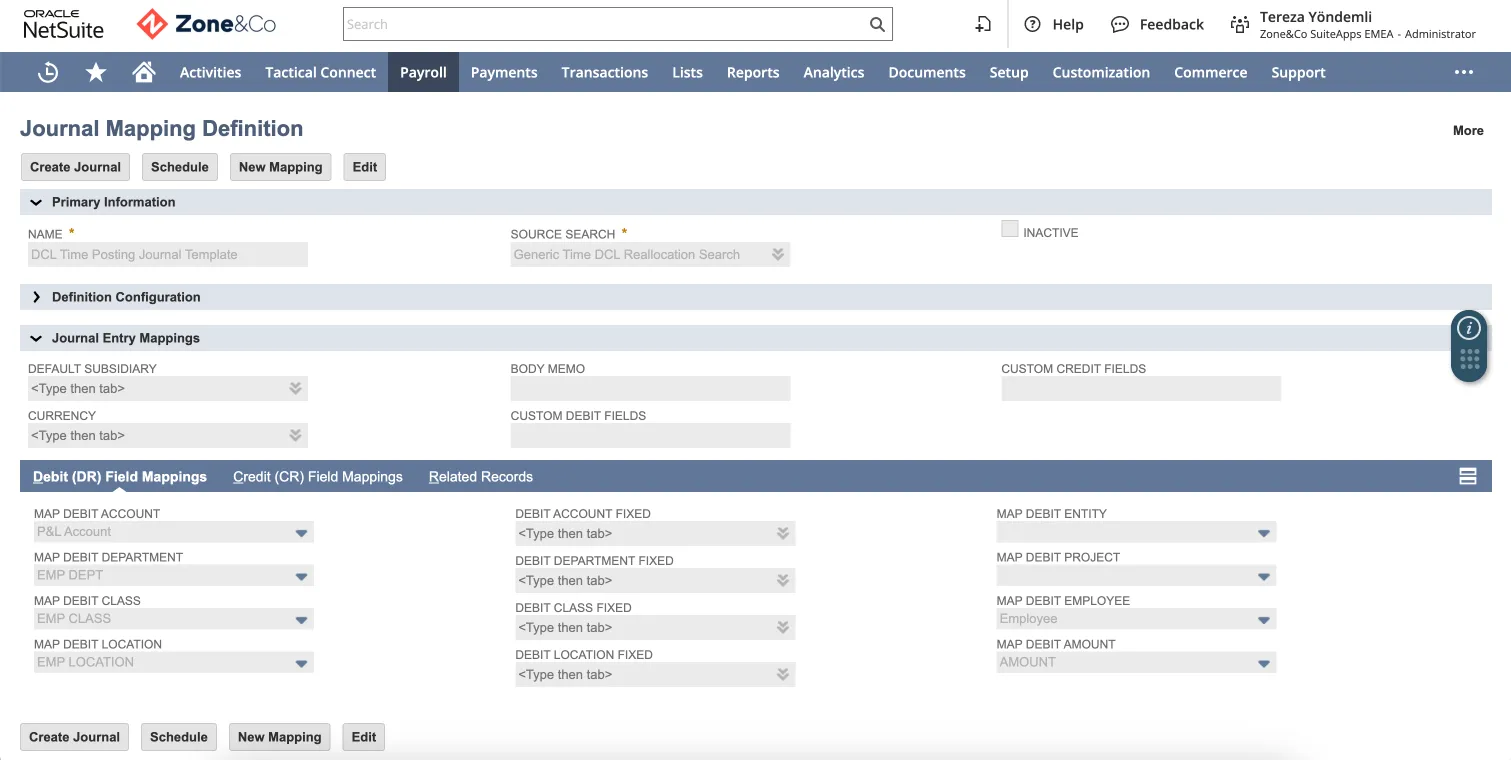Open the Map Debit Department dropdown
The height and width of the screenshot is (760, 1511).
pyautogui.click(x=301, y=576)
